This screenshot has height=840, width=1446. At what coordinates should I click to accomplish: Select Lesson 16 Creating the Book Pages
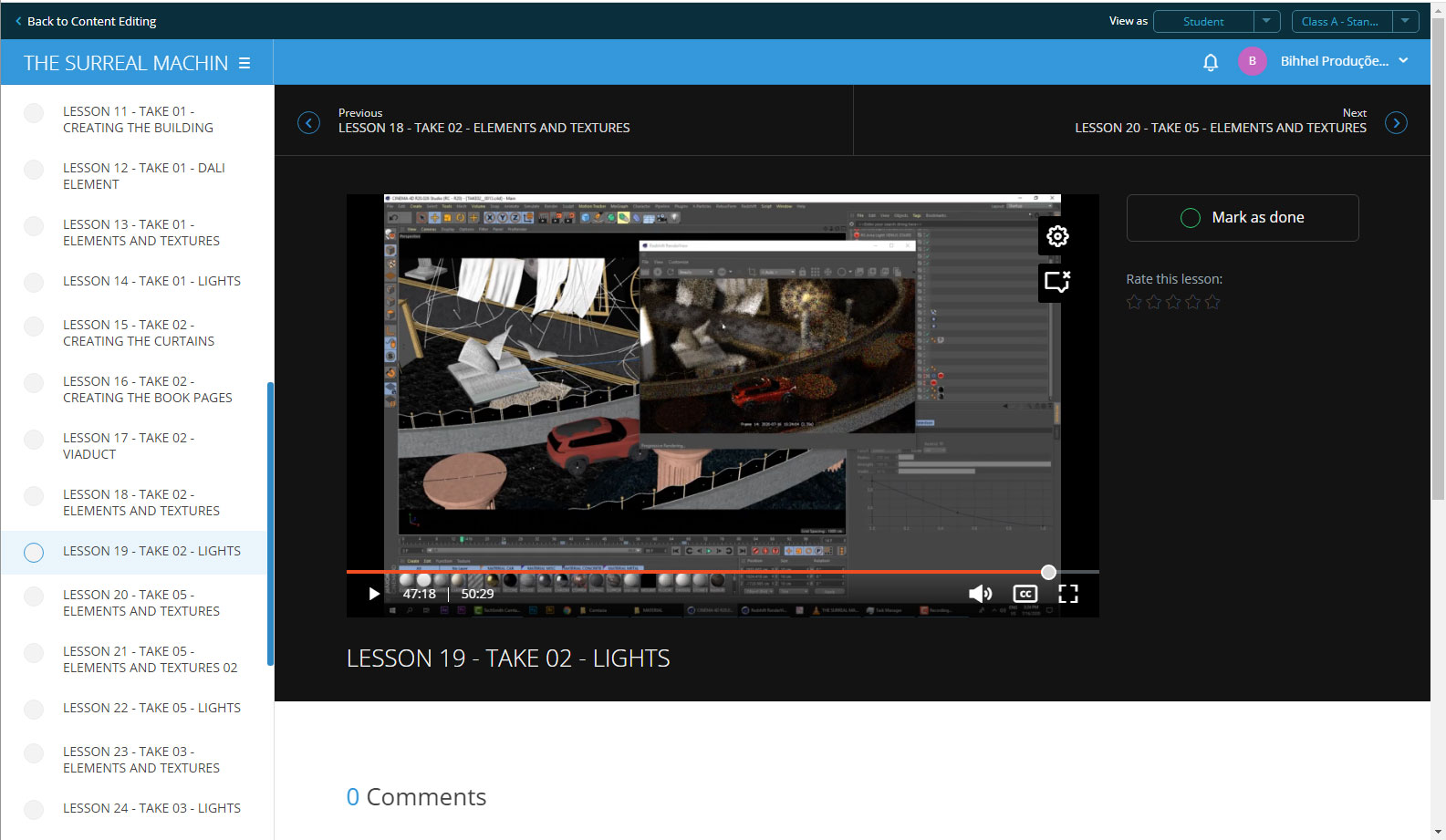(147, 389)
